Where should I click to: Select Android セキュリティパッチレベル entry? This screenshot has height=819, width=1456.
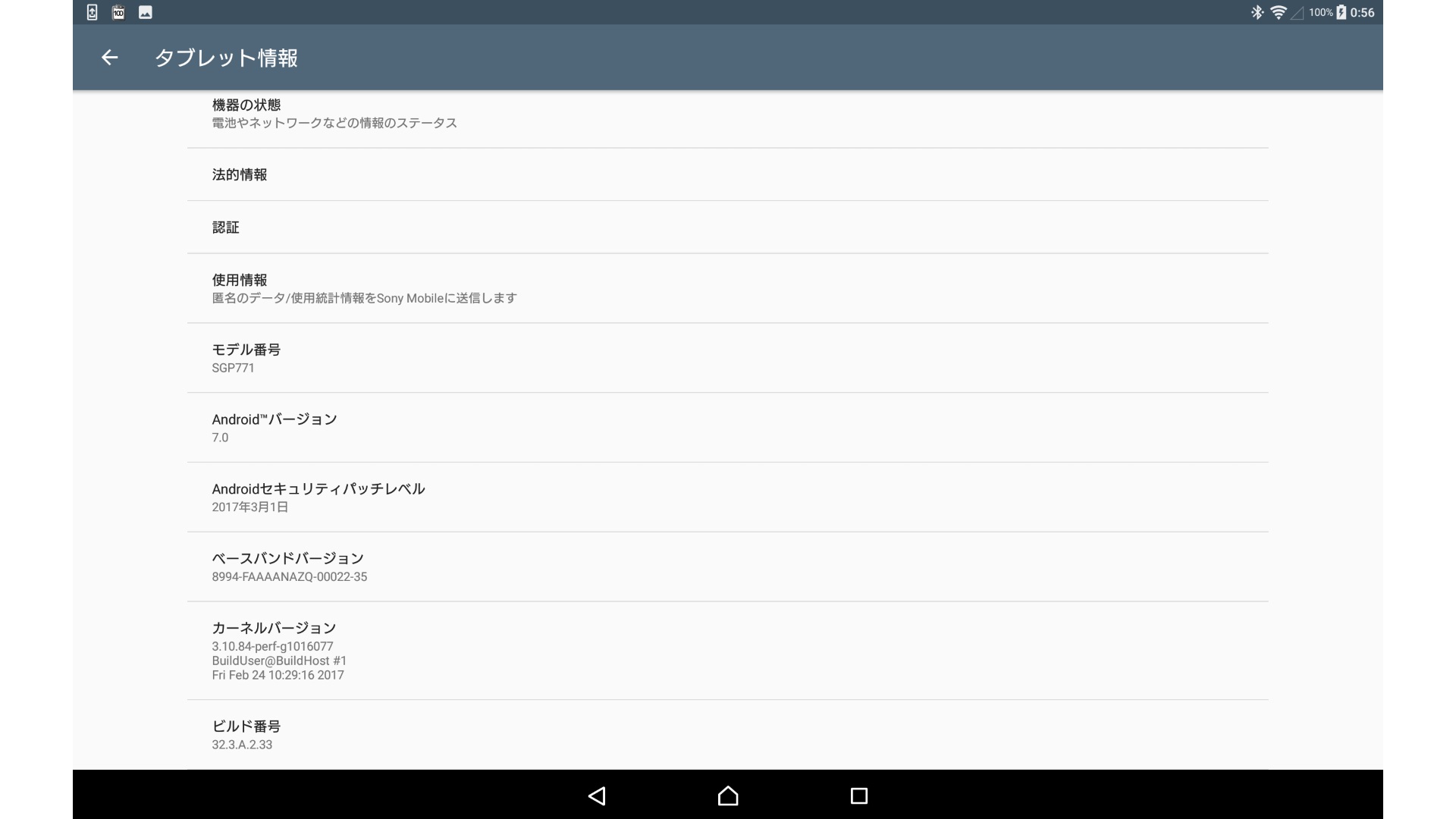point(728,497)
